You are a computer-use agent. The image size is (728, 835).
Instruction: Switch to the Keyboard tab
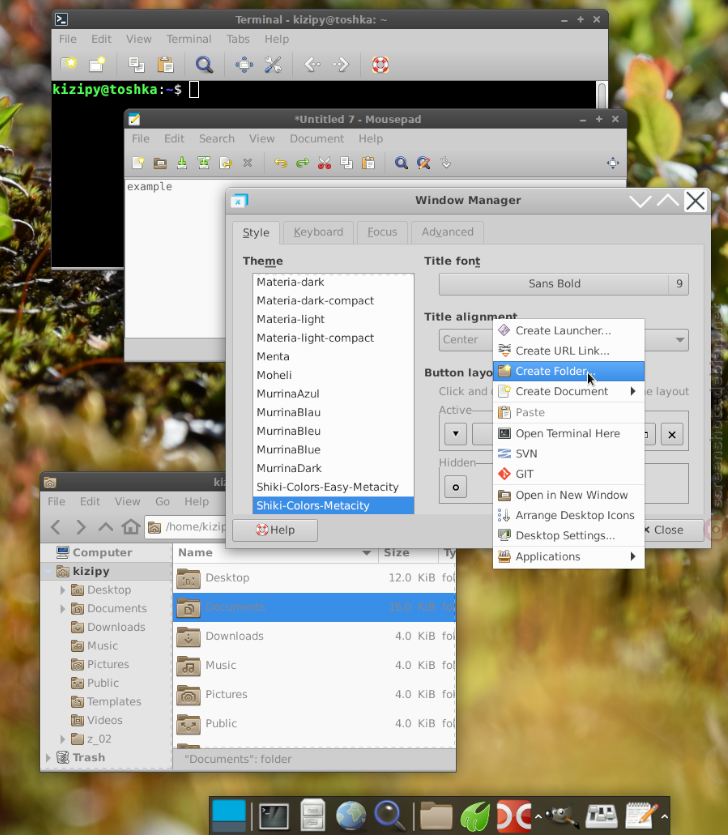pyautogui.click(x=318, y=232)
